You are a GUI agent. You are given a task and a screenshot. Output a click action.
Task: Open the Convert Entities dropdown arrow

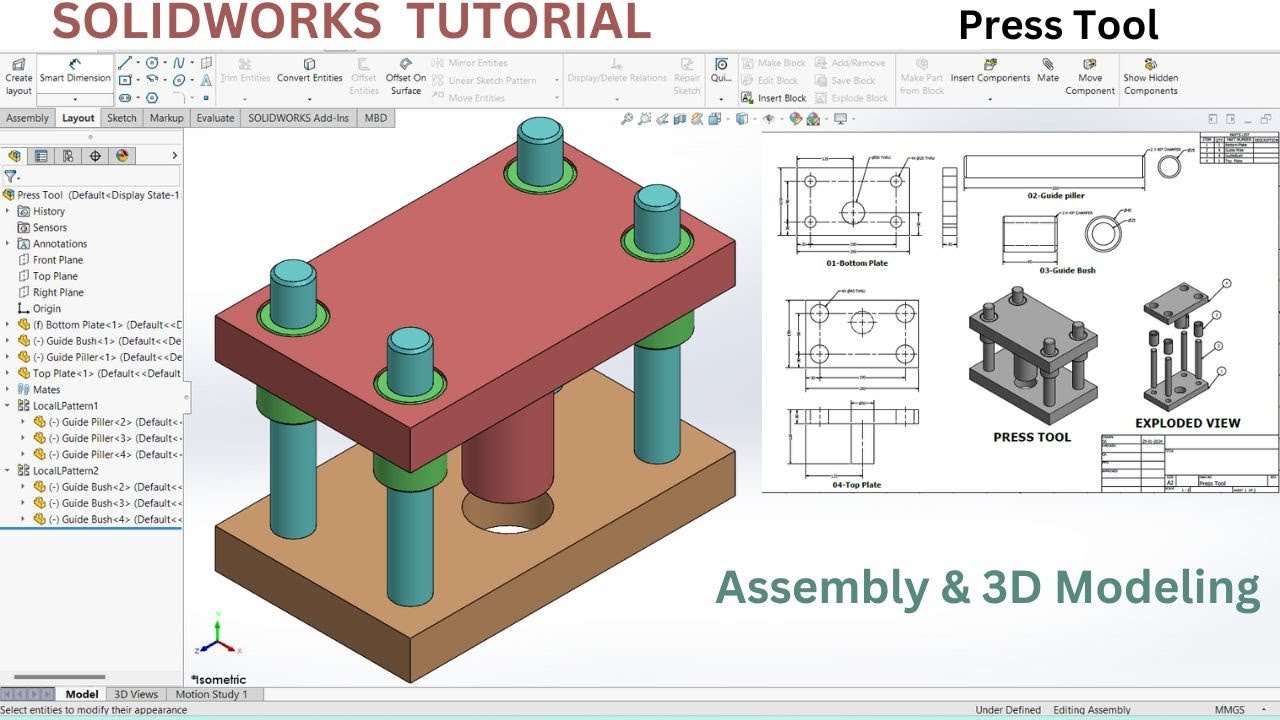(x=310, y=98)
